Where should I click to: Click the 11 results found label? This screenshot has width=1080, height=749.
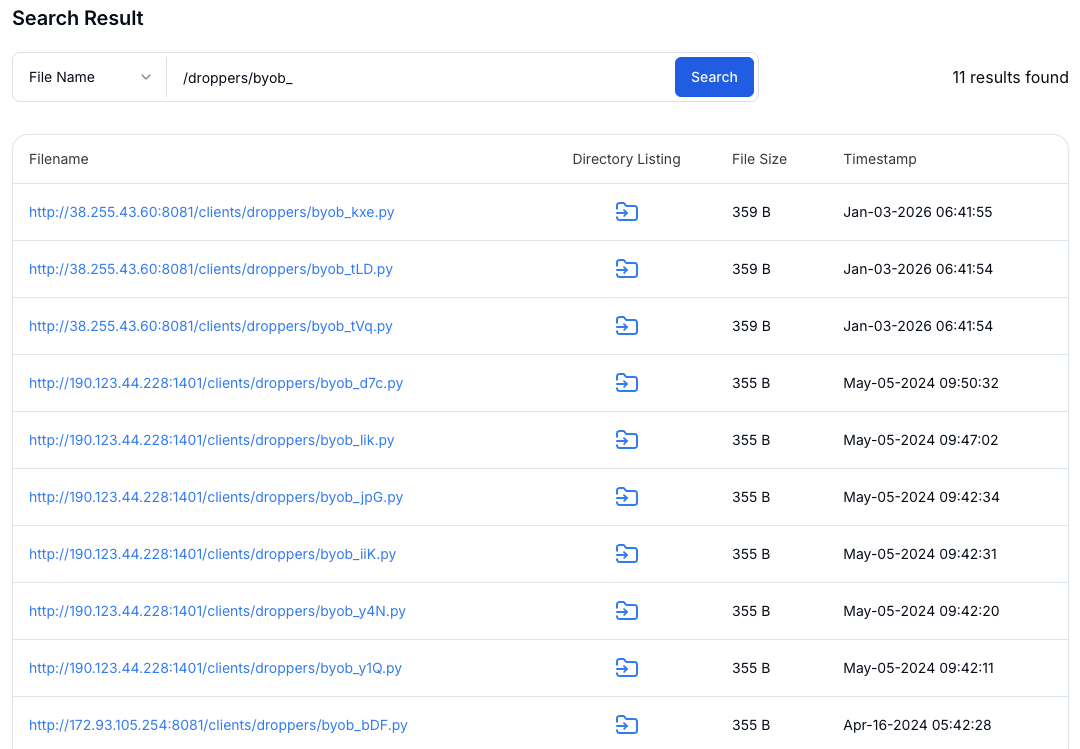(x=1010, y=77)
